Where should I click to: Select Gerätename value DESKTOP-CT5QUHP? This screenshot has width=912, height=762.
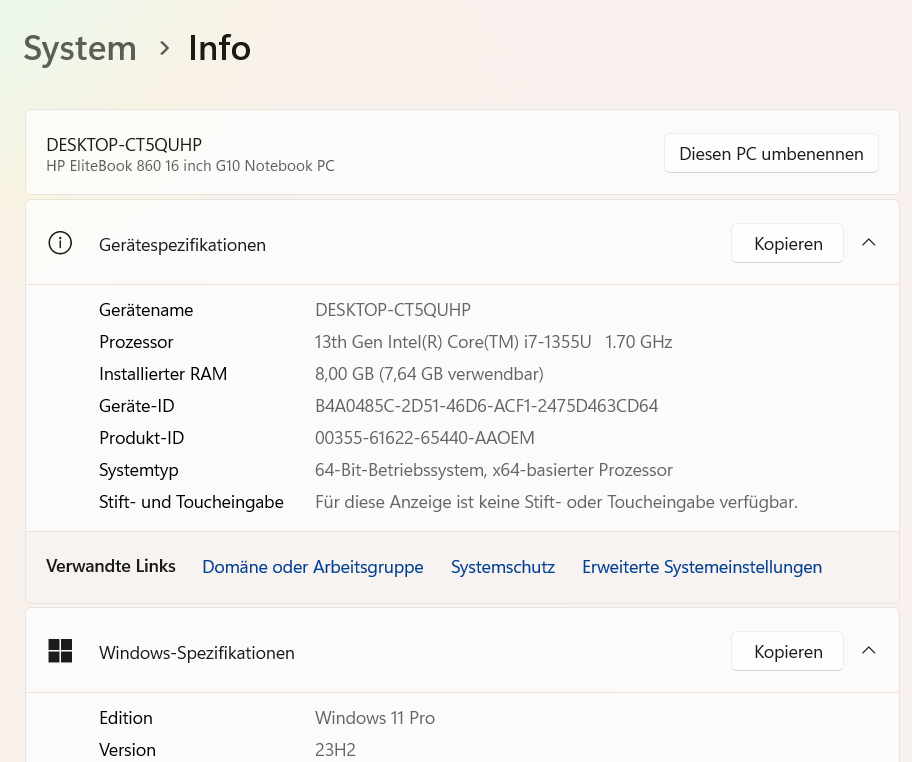(x=393, y=309)
